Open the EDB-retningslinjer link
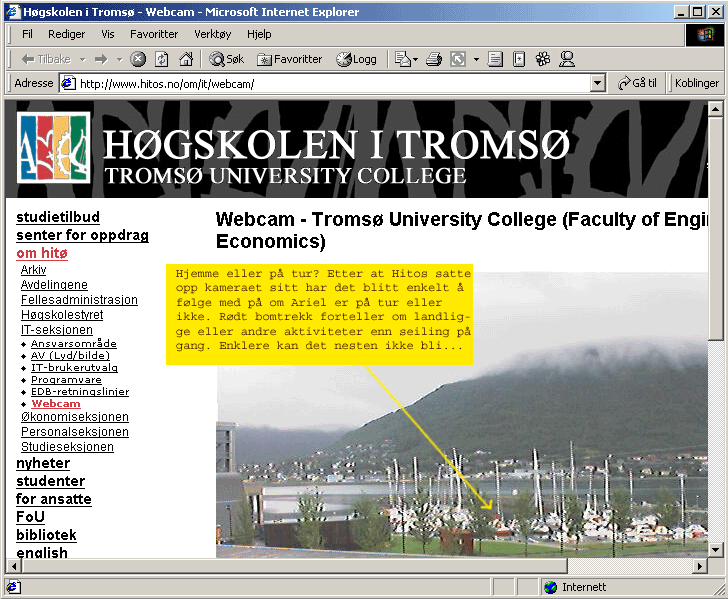Screen dimensions: 728x599 tap(80, 392)
